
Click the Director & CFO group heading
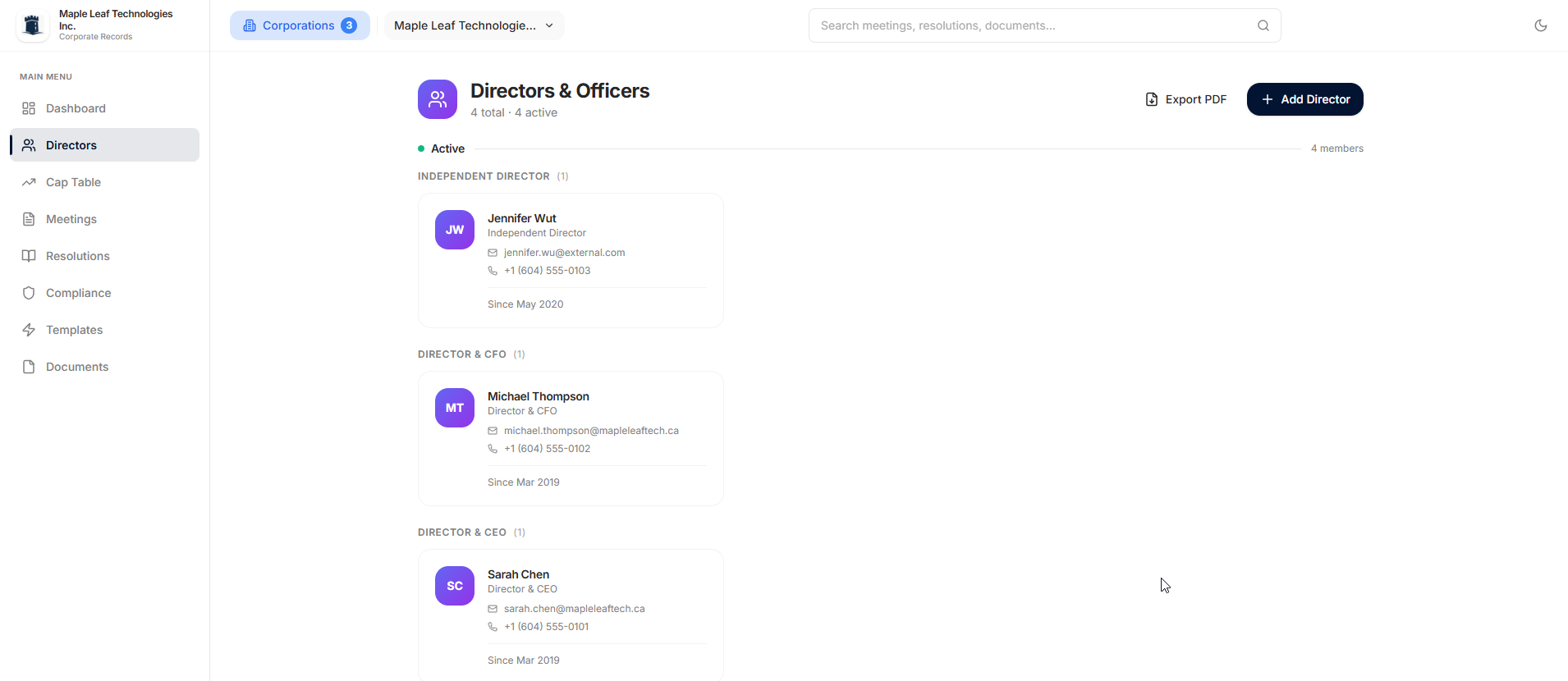(x=462, y=354)
